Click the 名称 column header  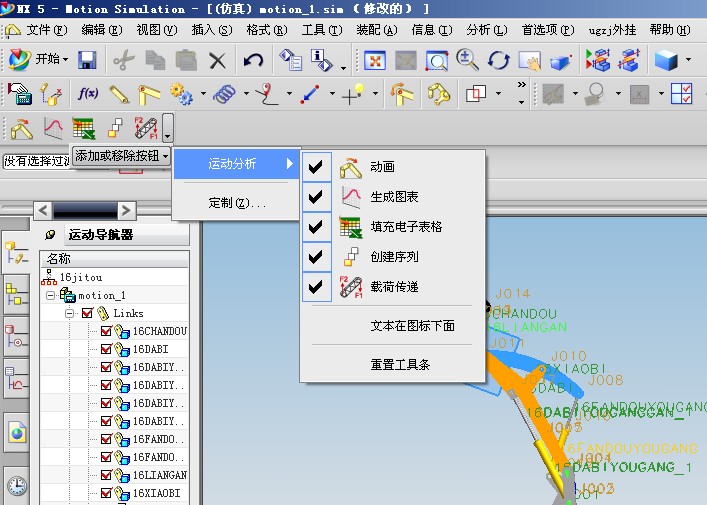[115, 259]
